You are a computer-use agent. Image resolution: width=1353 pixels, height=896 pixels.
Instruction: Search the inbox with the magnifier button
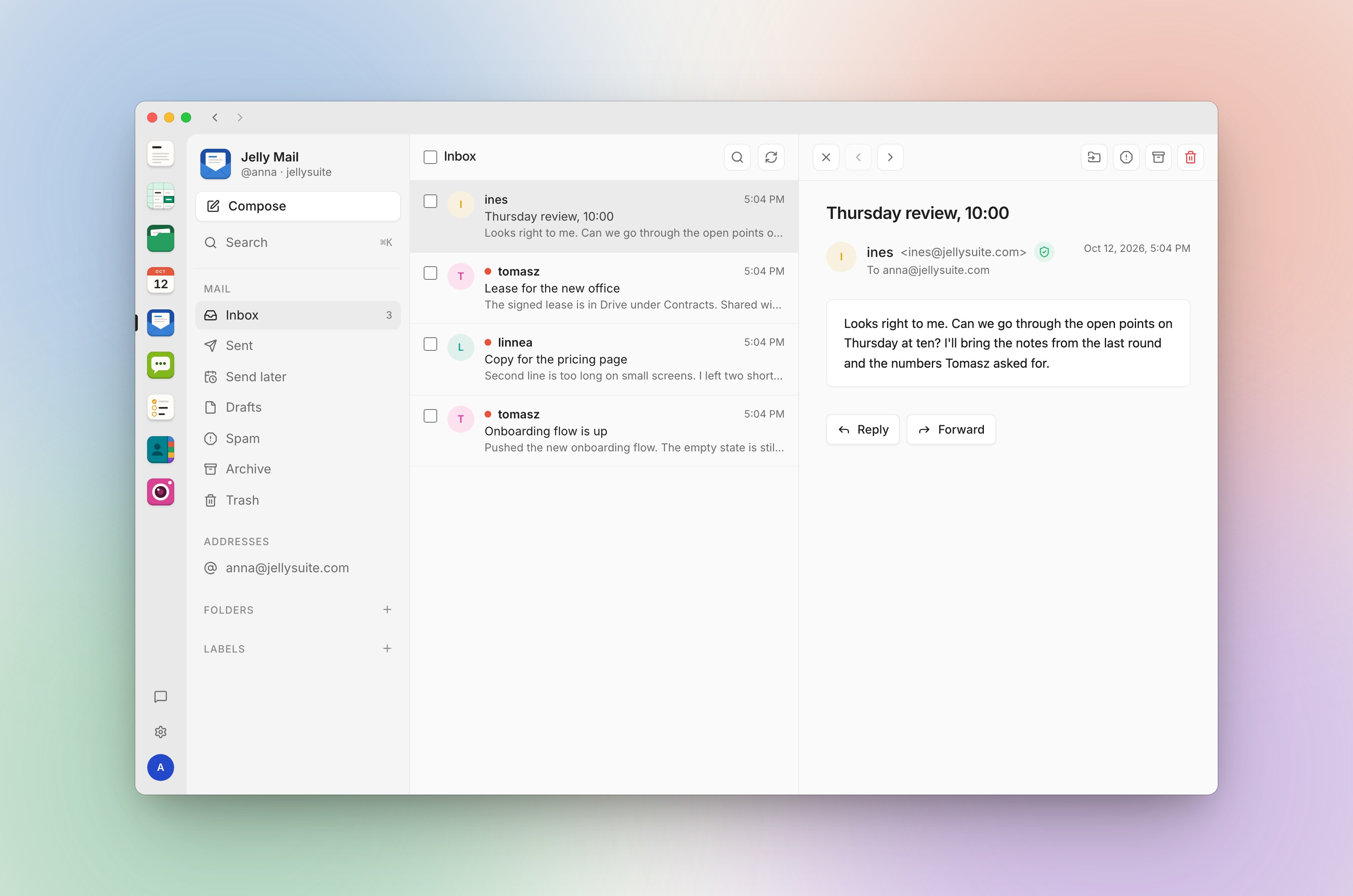[737, 157]
